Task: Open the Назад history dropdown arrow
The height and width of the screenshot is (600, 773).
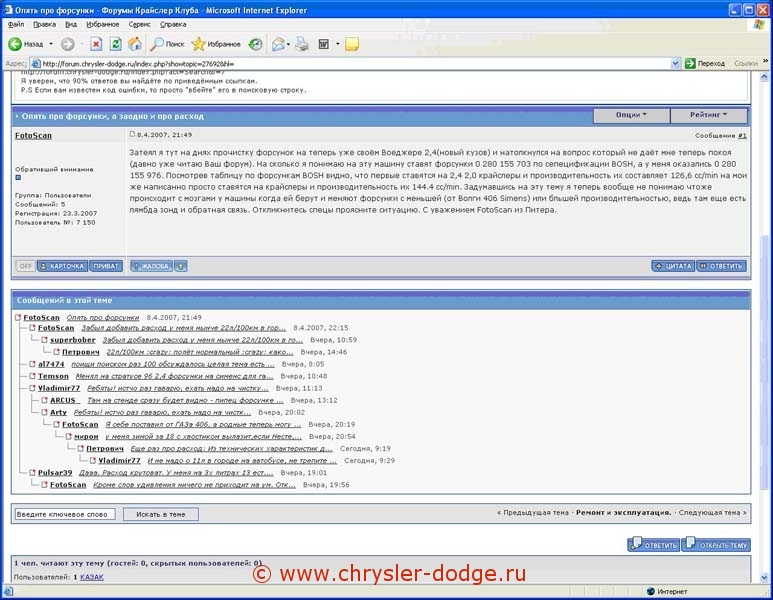Action: [x=51, y=44]
